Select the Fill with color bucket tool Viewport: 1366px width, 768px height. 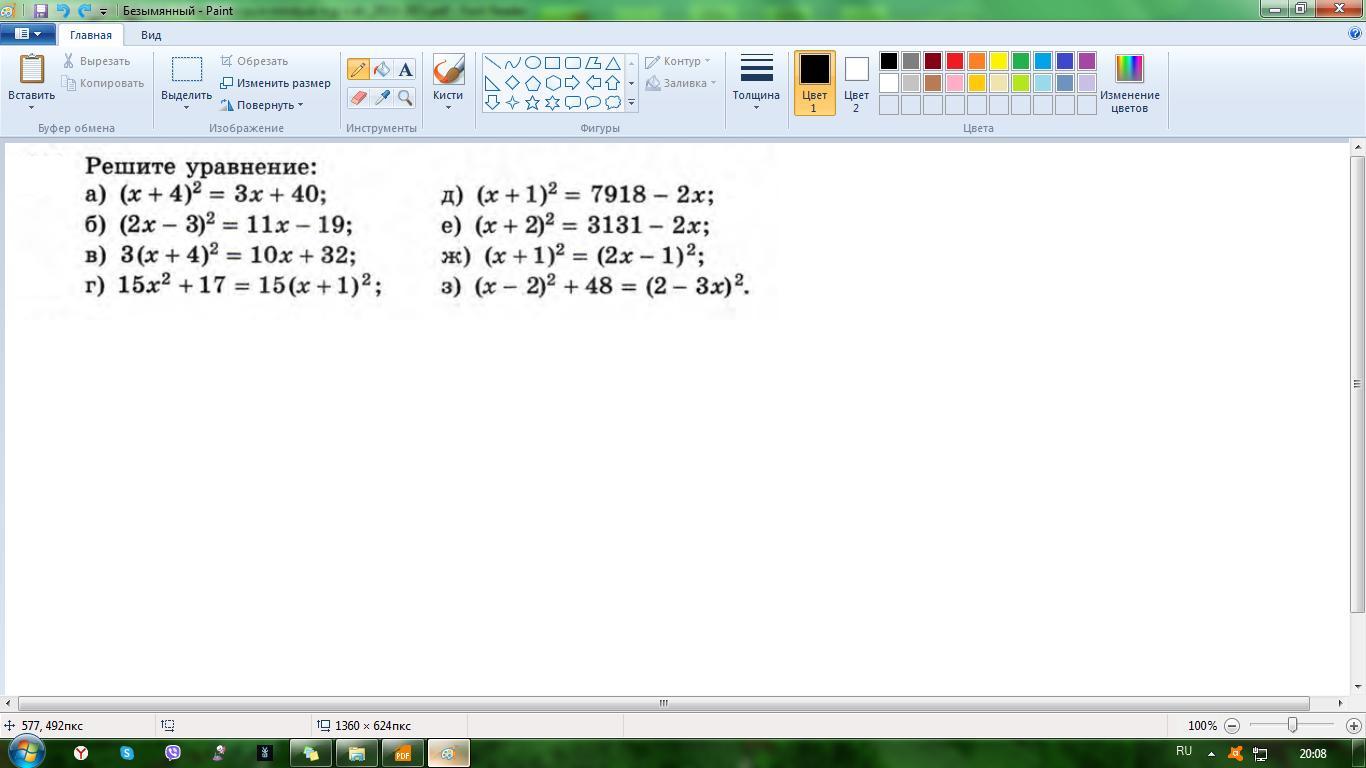[382, 69]
